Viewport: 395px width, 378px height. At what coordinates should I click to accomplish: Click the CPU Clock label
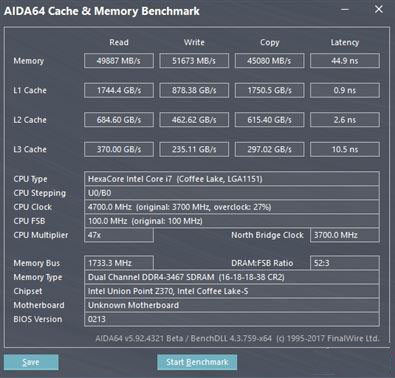point(33,207)
